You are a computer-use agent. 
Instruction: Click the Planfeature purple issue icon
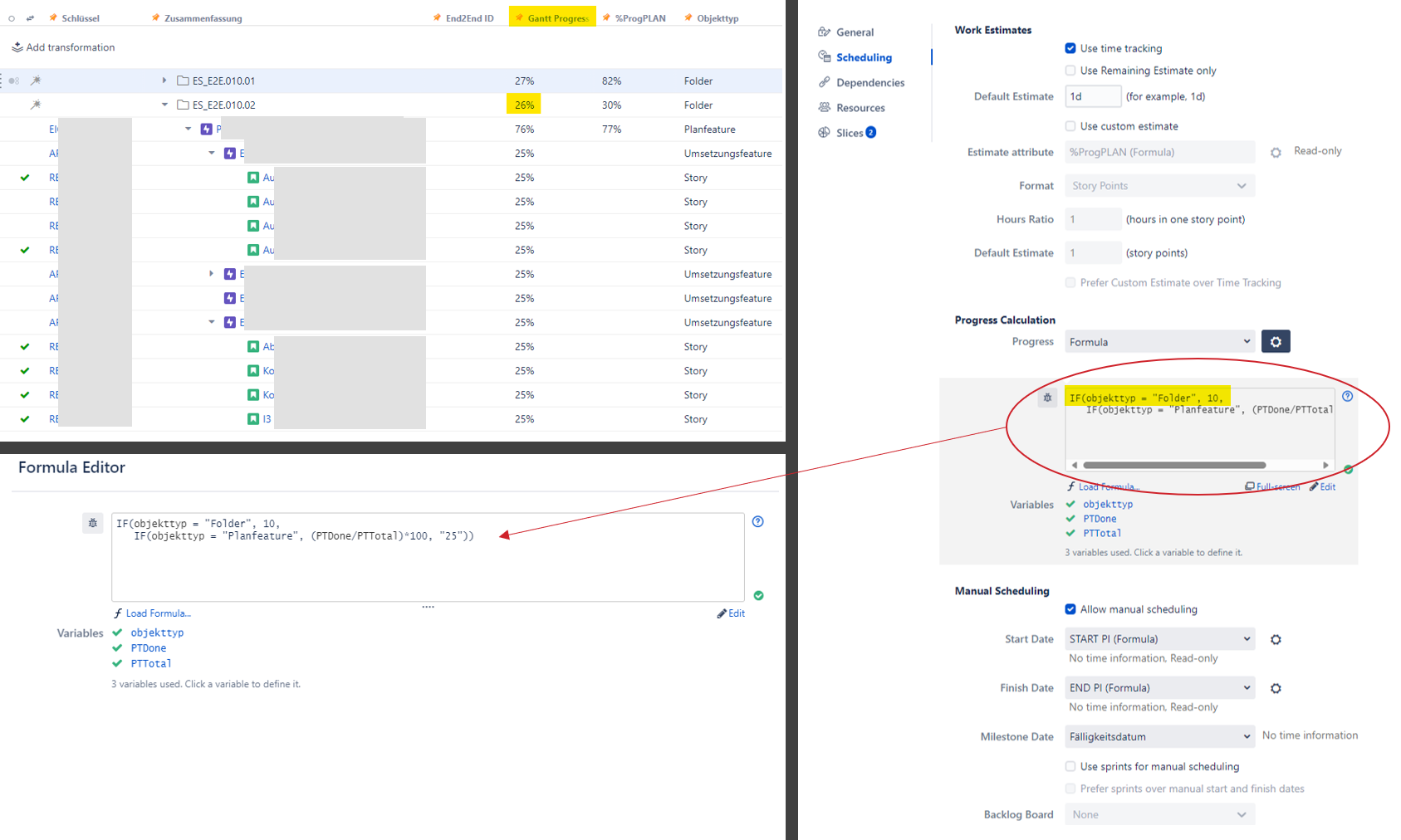coord(207,129)
